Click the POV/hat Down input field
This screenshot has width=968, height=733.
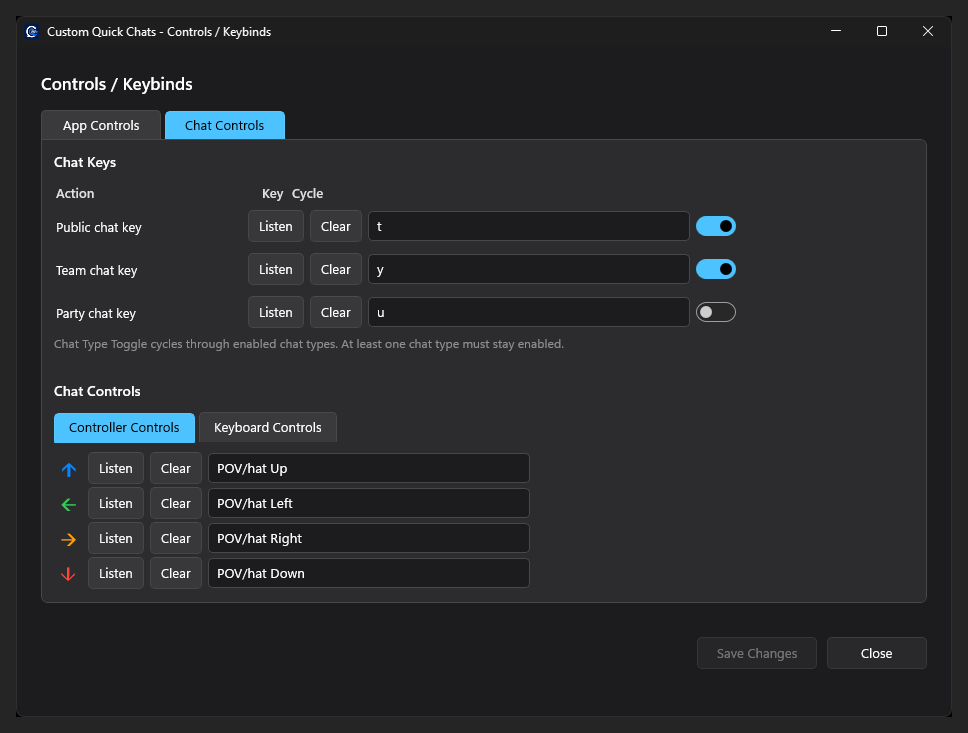[x=369, y=573]
